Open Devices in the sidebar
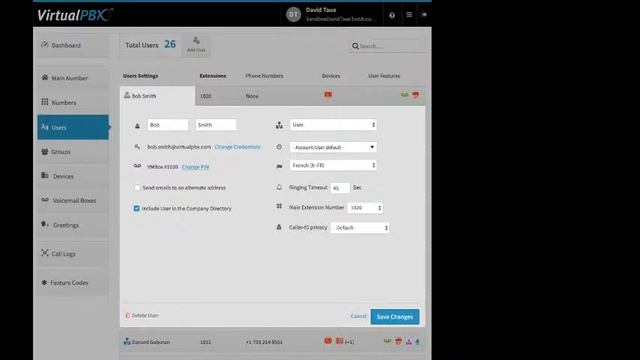 [x=73, y=176]
